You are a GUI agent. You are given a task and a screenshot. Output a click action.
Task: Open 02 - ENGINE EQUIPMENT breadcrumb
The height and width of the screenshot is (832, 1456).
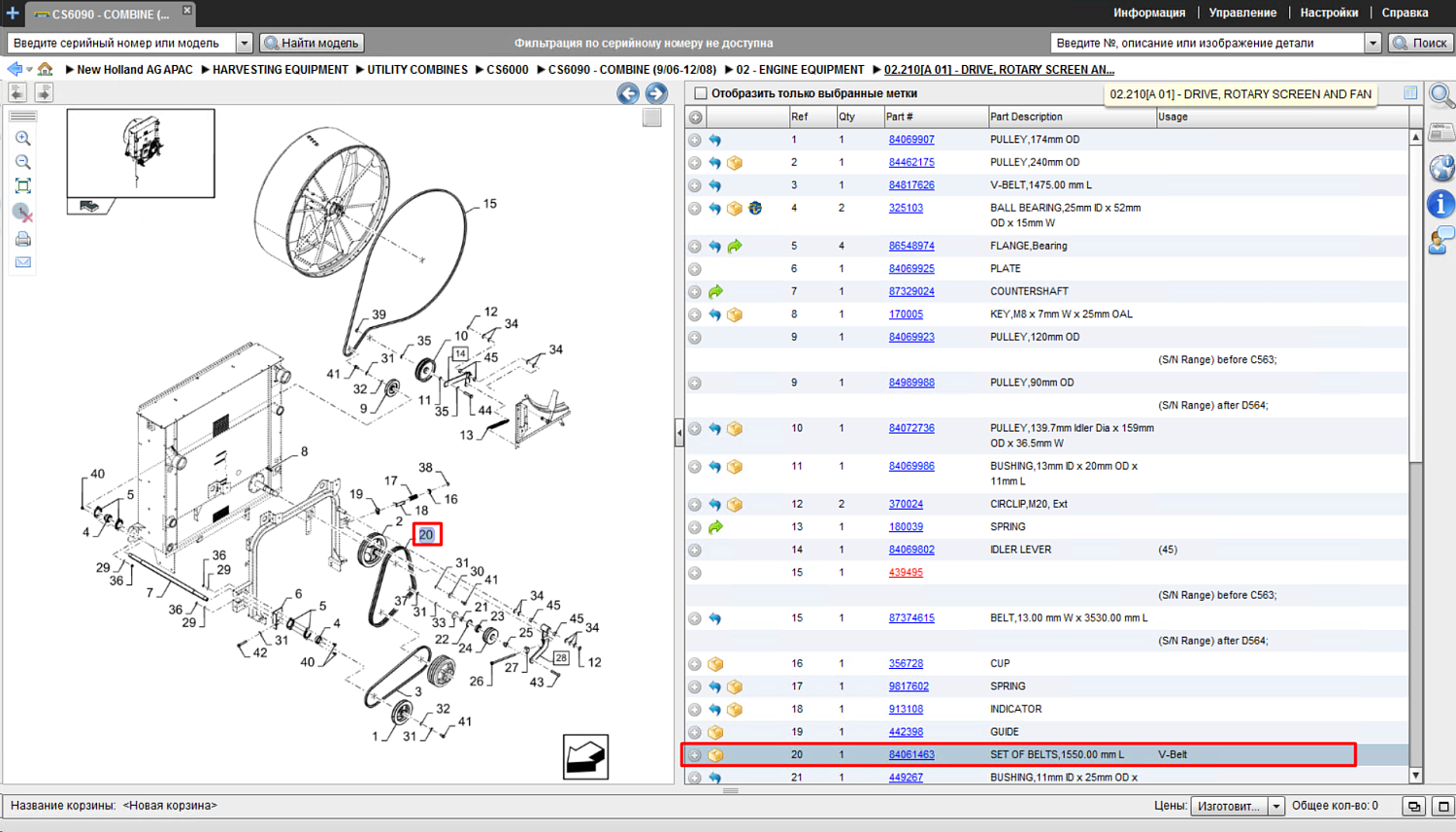point(800,70)
